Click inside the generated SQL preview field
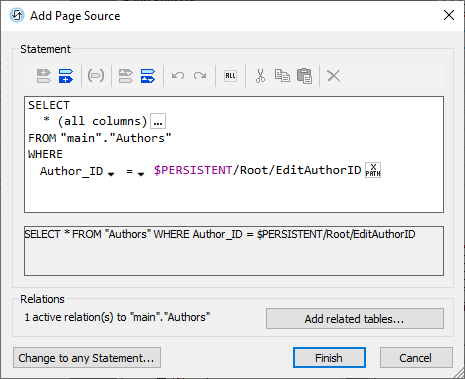Image resolution: width=465 pixels, height=379 pixels. (234, 251)
